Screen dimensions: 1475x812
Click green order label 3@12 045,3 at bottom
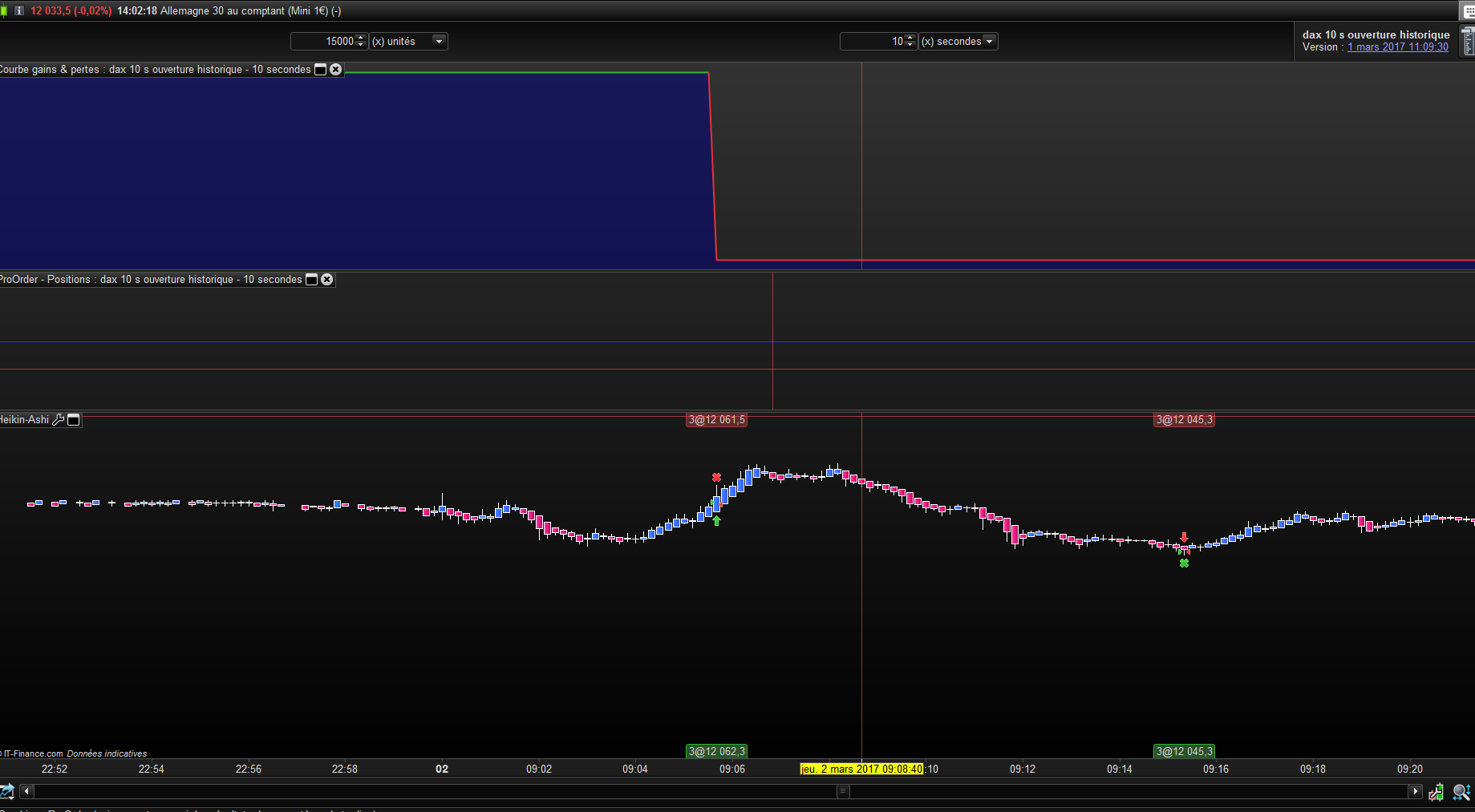(x=1185, y=752)
